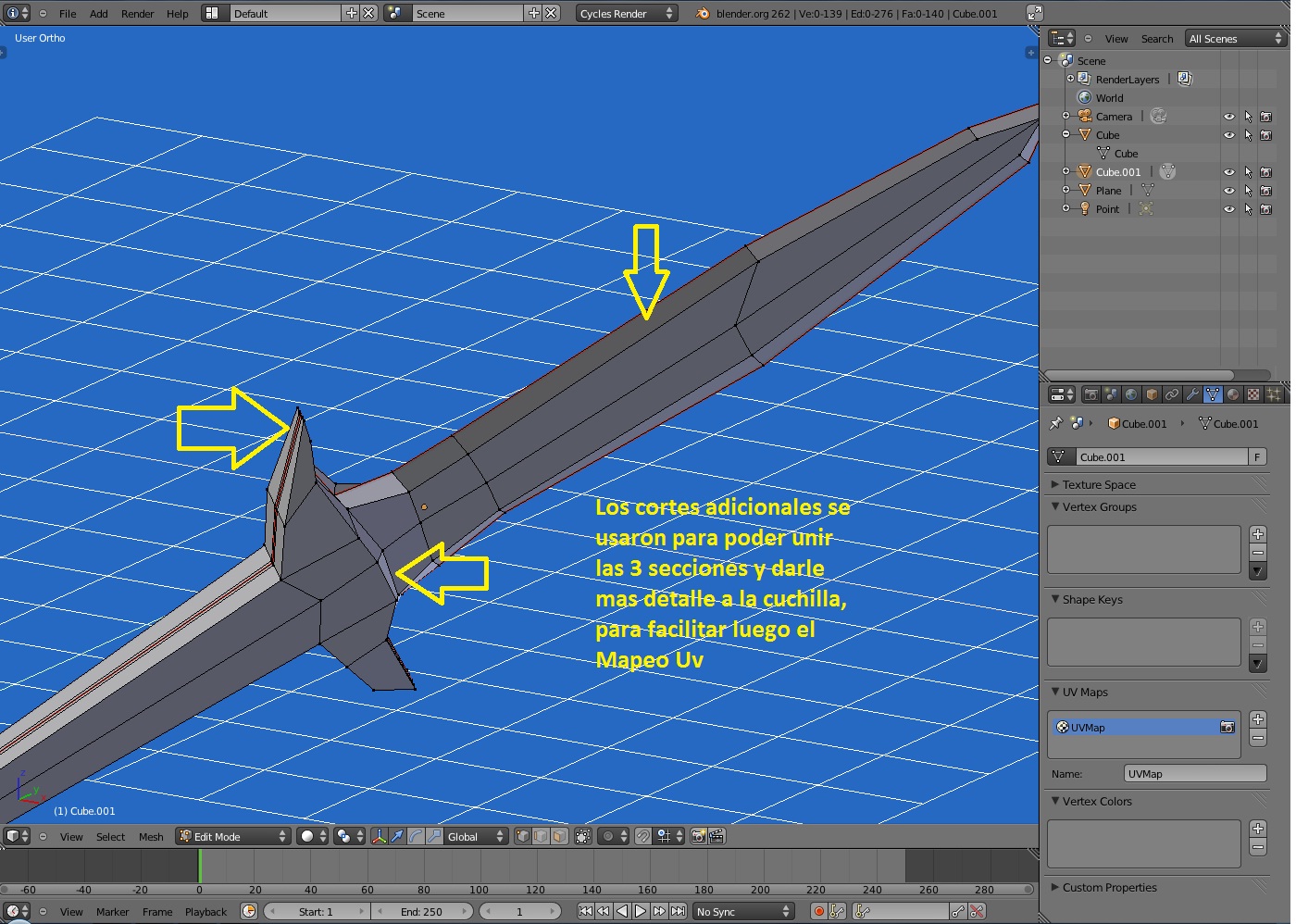Open the All Scenes outliner display dropdown
The width and height of the screenshot is (1296, 924).
pyautogui.click(x=1235, y=38)
